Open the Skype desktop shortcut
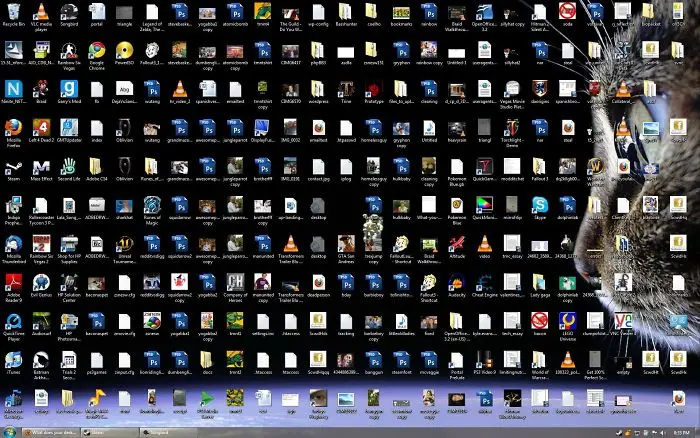 click(539, 204)
